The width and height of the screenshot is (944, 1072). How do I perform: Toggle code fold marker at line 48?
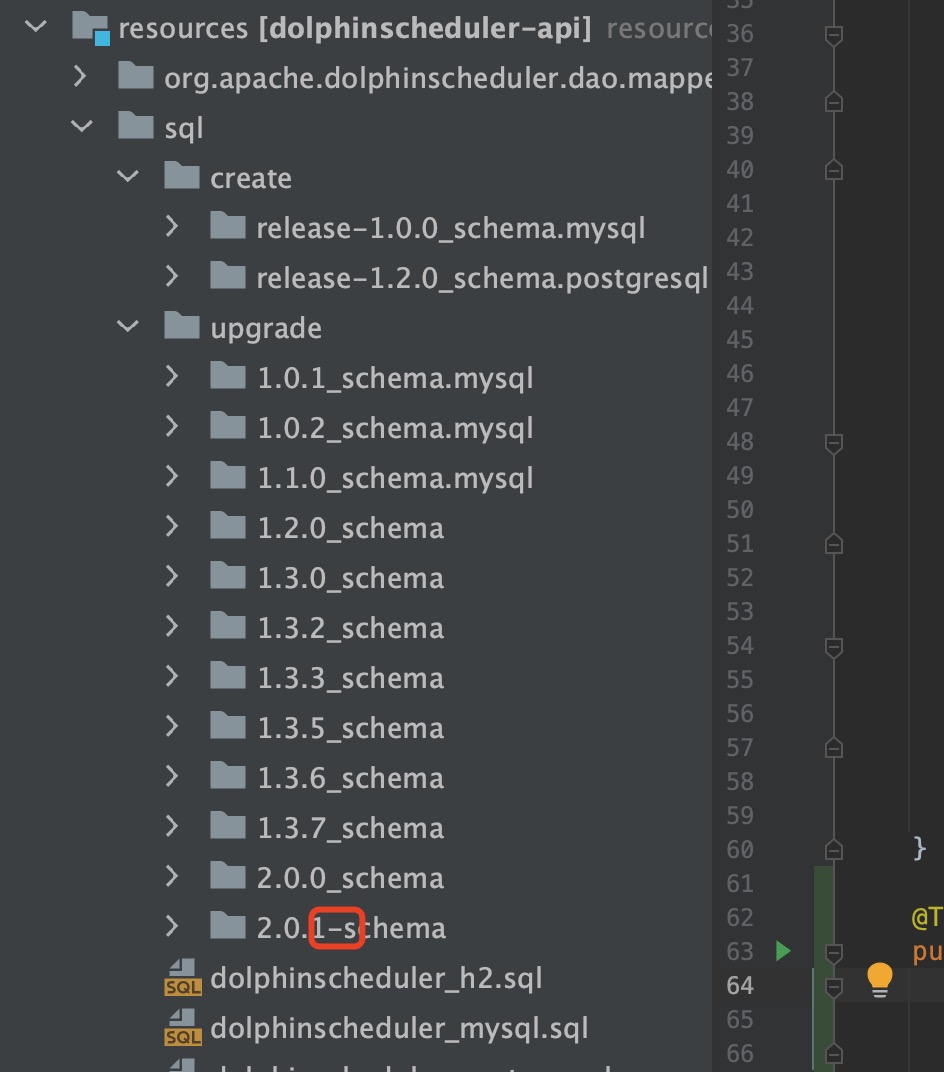coord(833,443)
